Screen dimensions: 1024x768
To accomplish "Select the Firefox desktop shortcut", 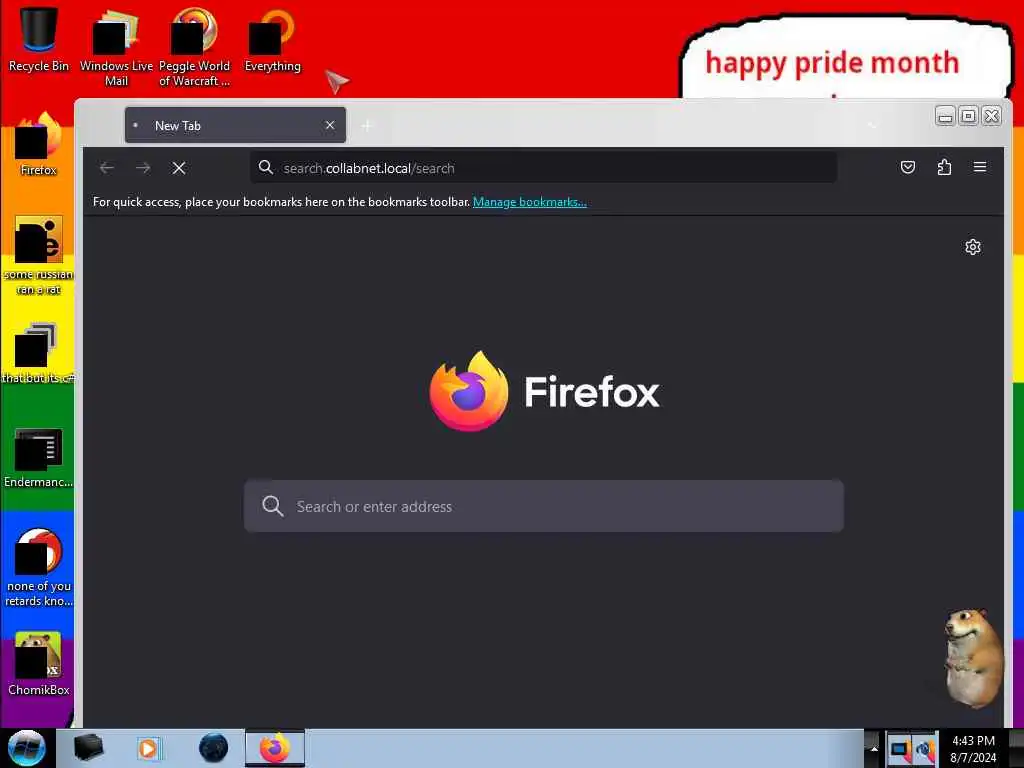I will pyautogui.click(x=39, y=144).
